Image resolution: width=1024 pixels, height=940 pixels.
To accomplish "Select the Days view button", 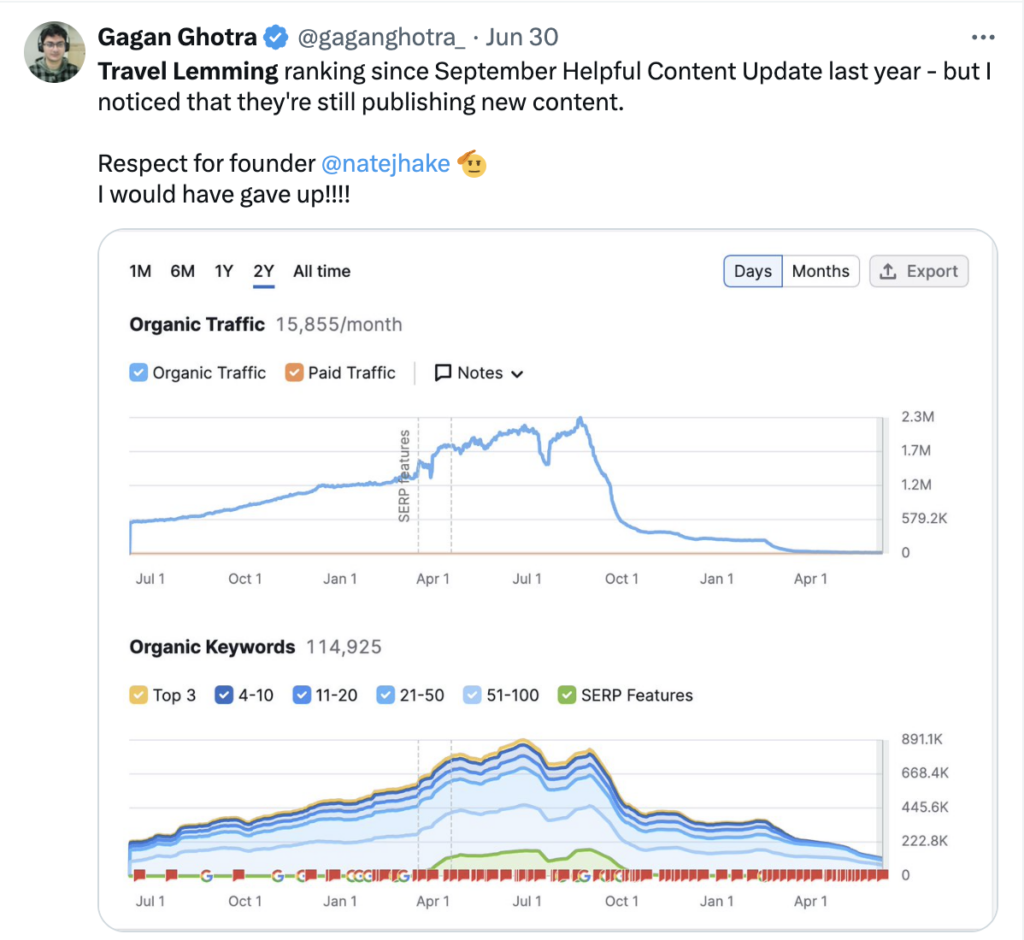I will click(753, 271).
